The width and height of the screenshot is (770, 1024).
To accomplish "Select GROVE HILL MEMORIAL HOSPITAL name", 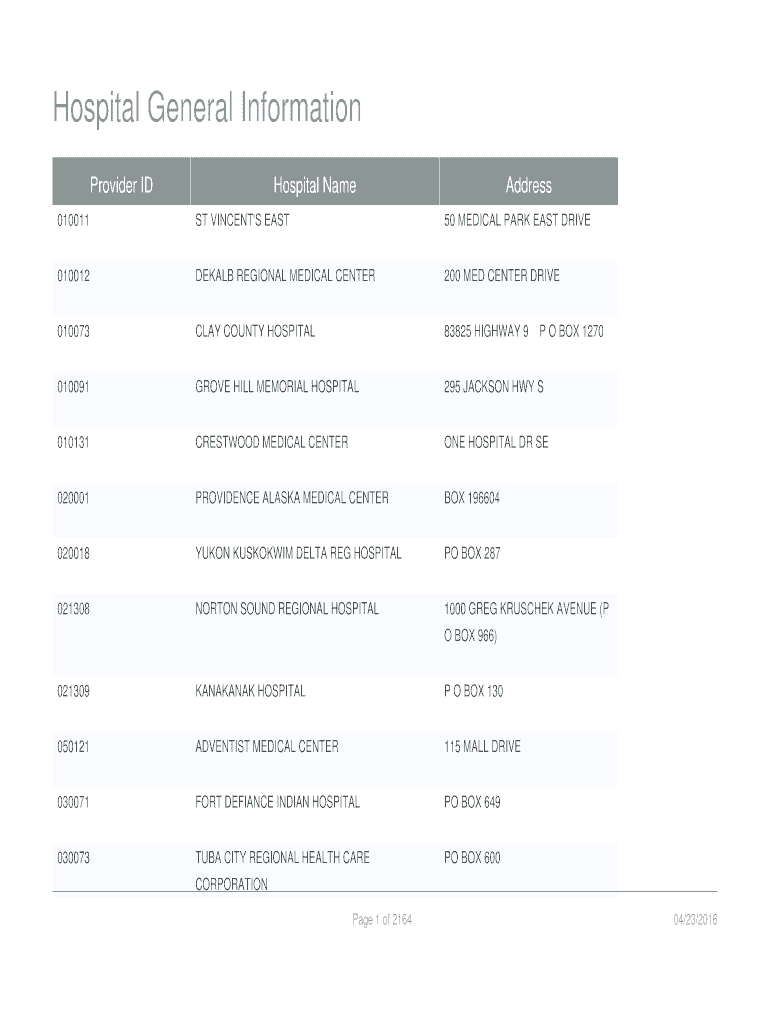I will (x=277, y=386).
